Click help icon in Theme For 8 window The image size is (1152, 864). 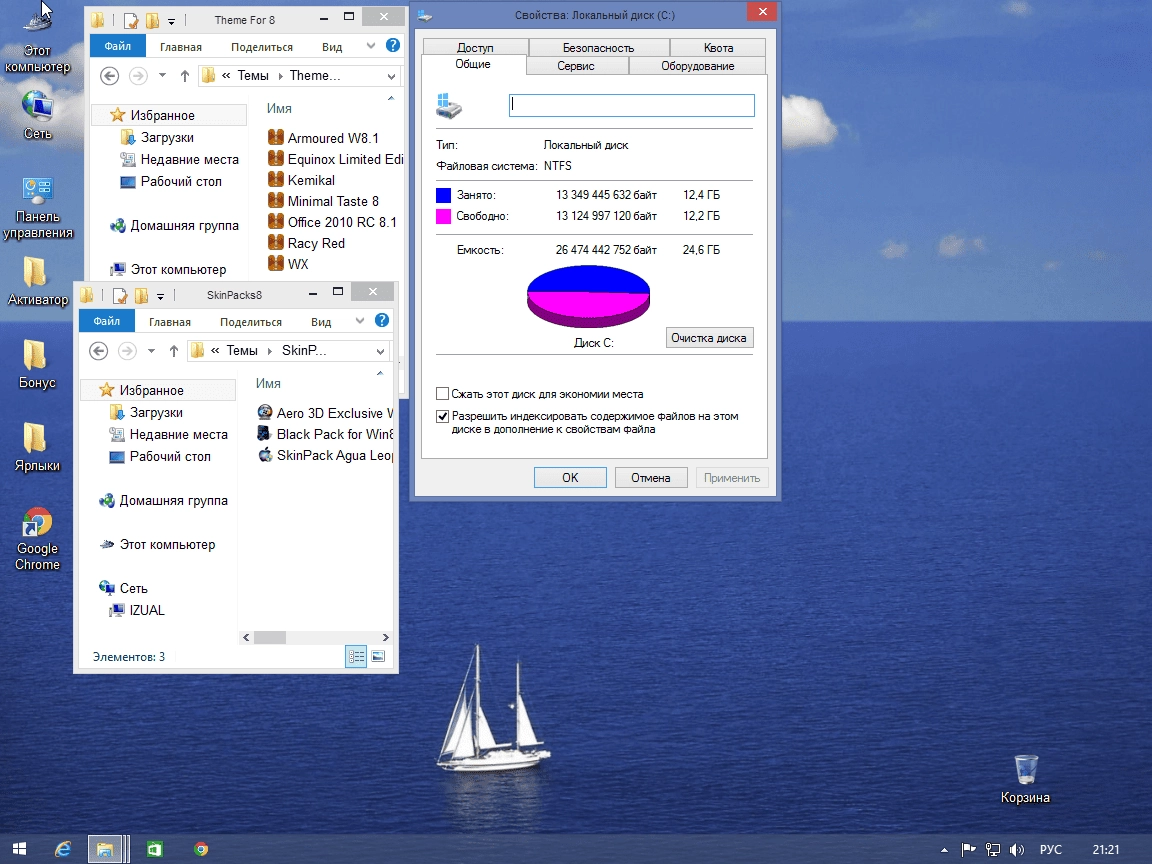click(393, 46)
